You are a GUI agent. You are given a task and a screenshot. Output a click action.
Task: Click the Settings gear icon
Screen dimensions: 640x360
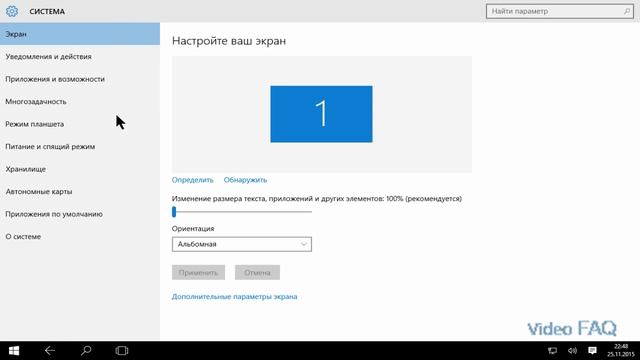click(12, 11)
